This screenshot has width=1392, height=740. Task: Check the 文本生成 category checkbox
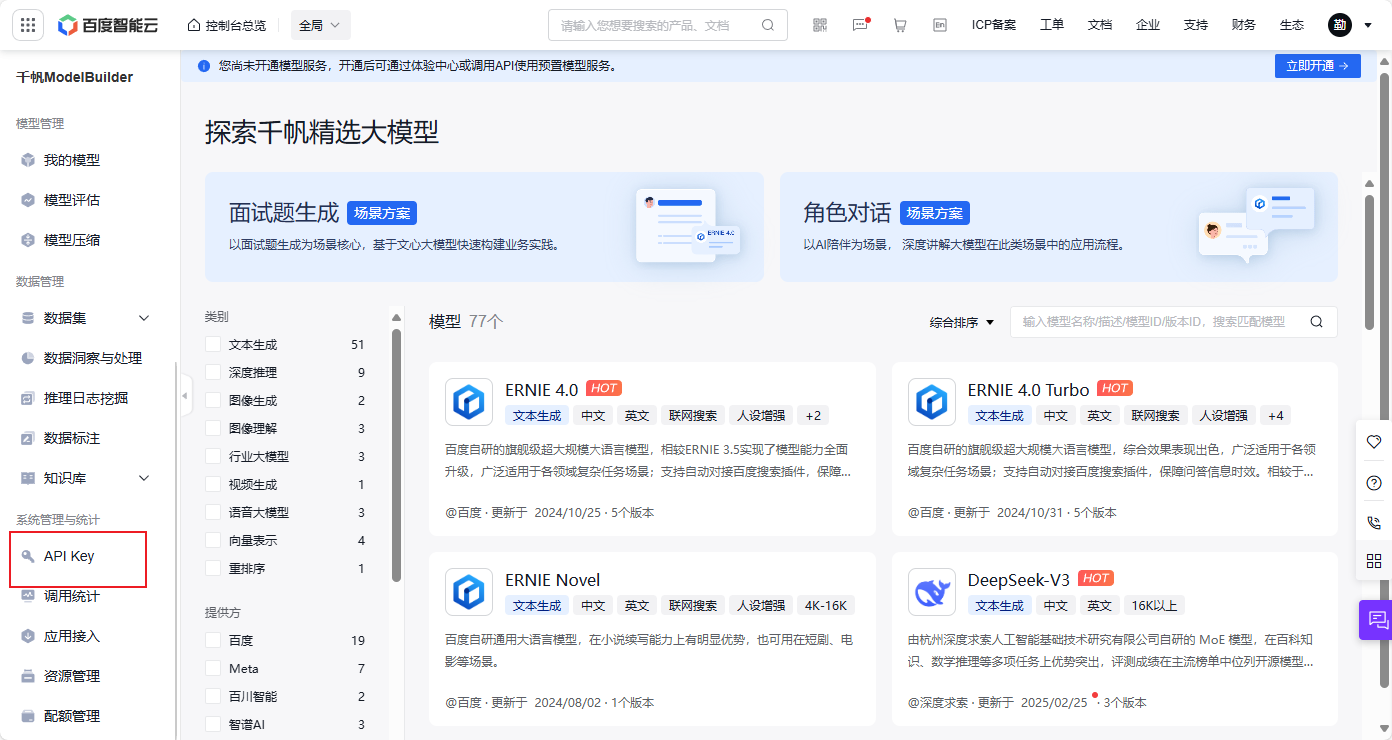coord(212,344)
